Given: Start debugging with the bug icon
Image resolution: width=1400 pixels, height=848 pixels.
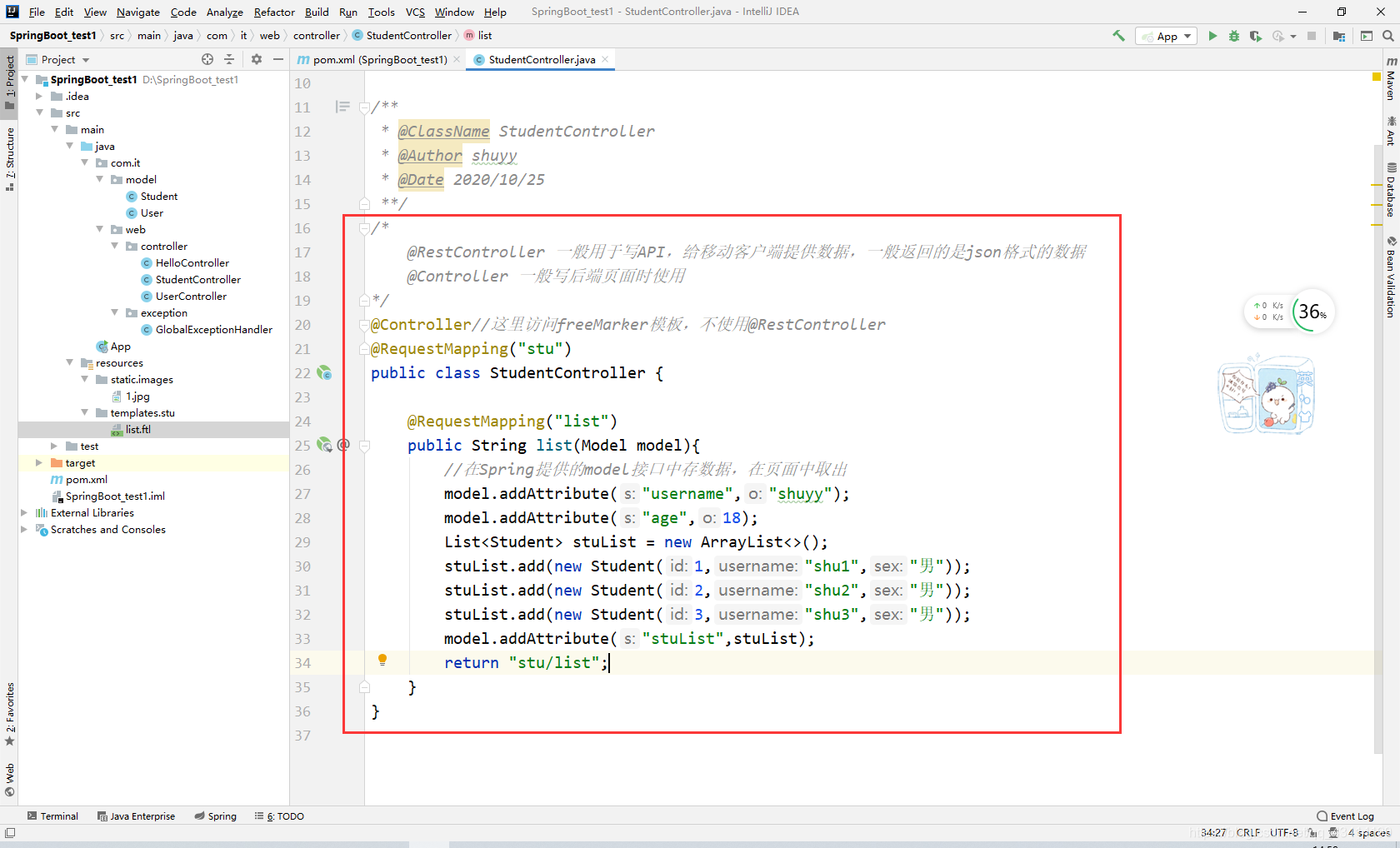Looking at the screenshot, I should 1234,36.
